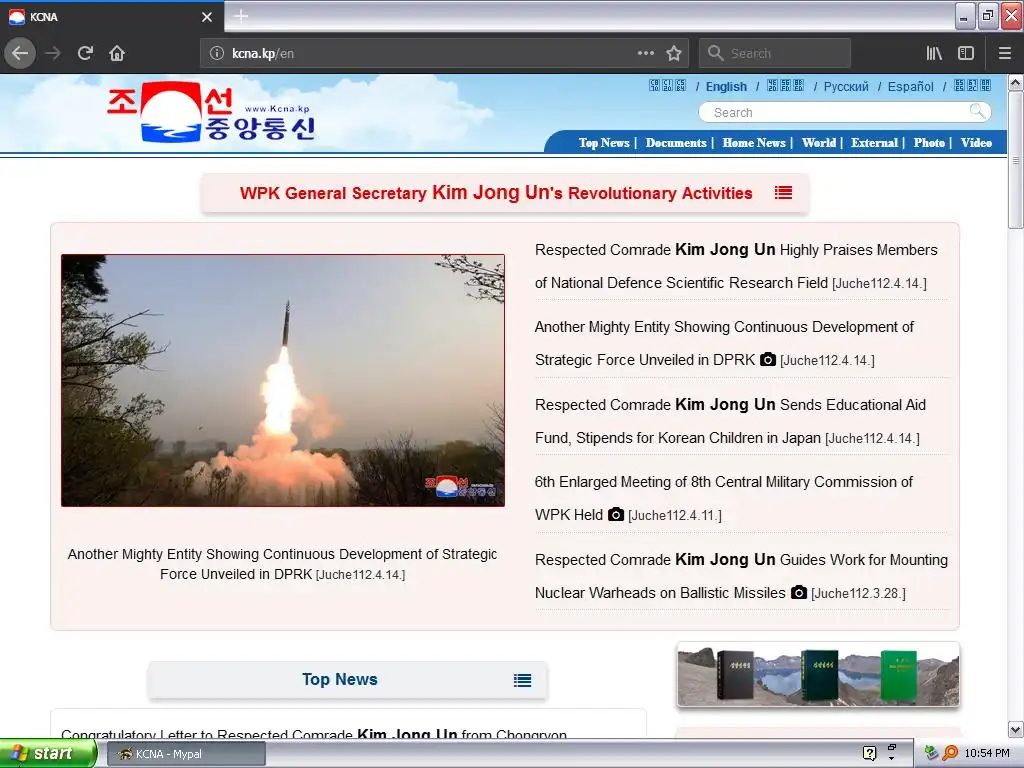Click the browser forward arrow

coord(53,53)
